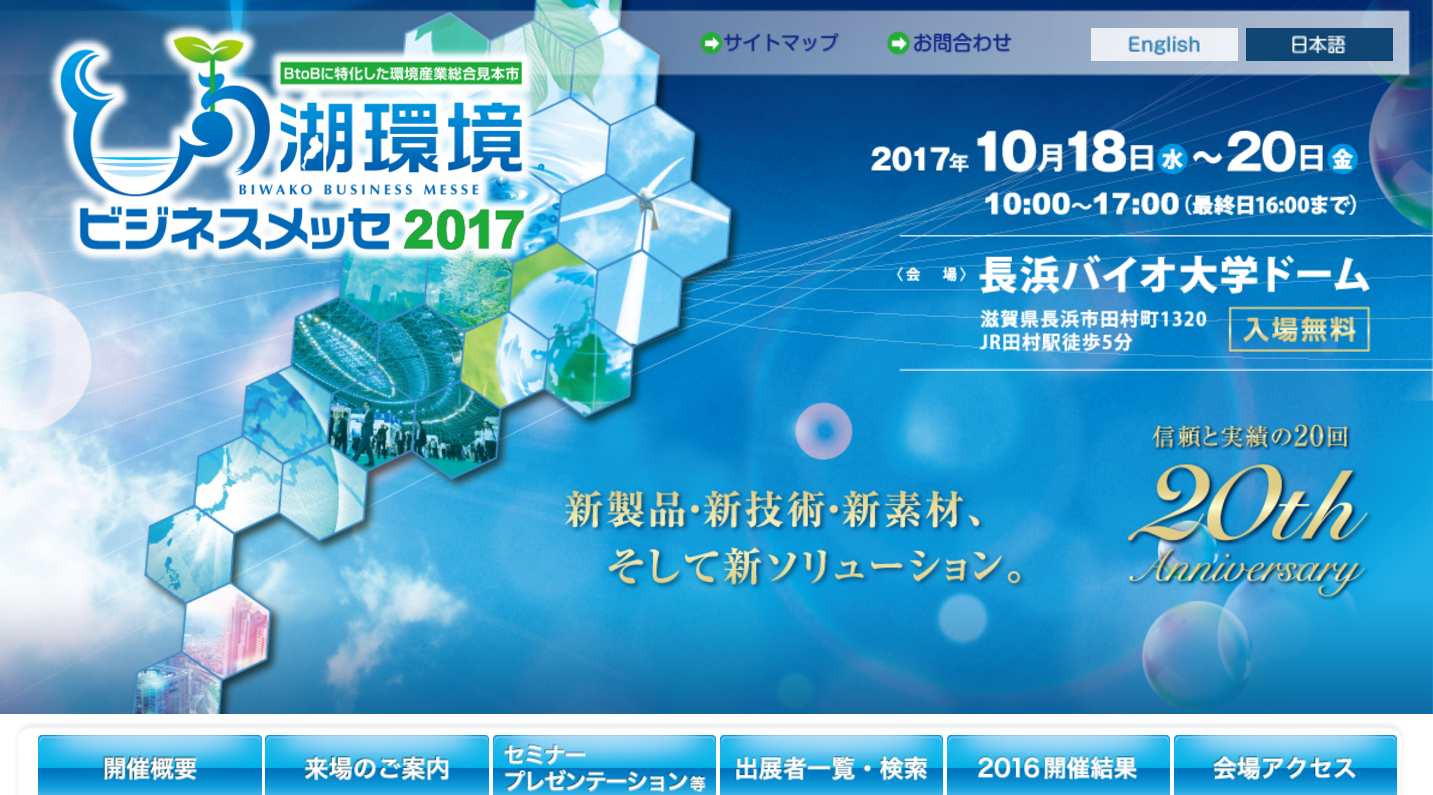Click the slogan line そして新ソリューション。
1433x795 pixels.
tap(817, 567)
